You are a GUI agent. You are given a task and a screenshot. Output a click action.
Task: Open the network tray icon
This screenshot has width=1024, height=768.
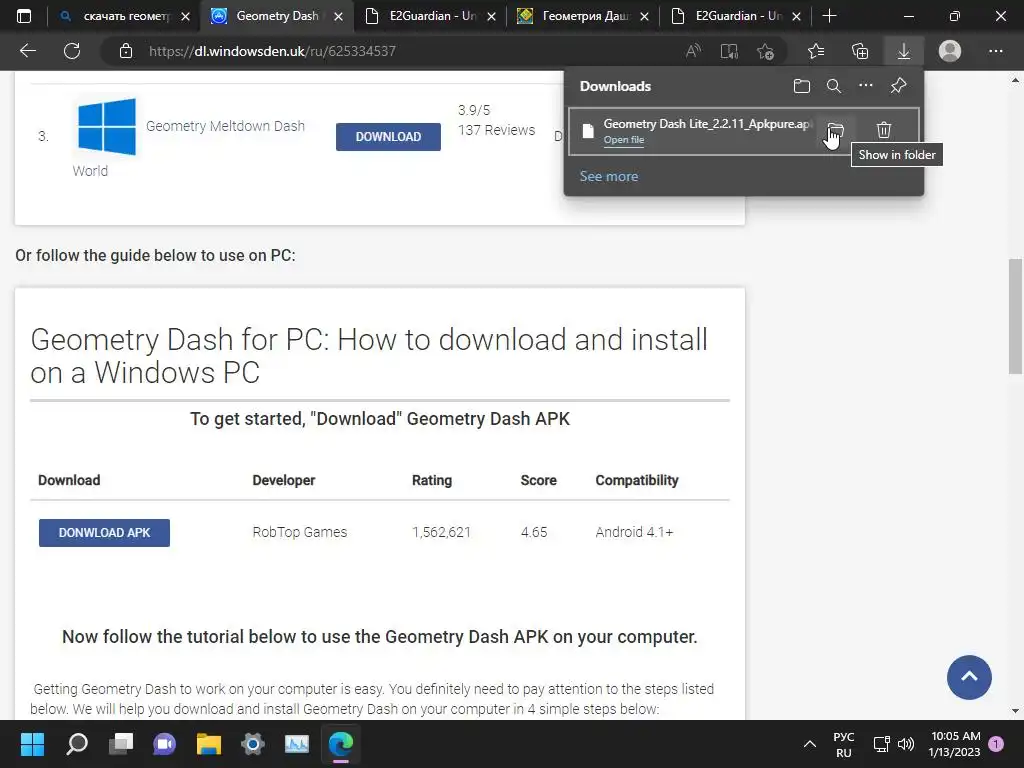point(882,744)
